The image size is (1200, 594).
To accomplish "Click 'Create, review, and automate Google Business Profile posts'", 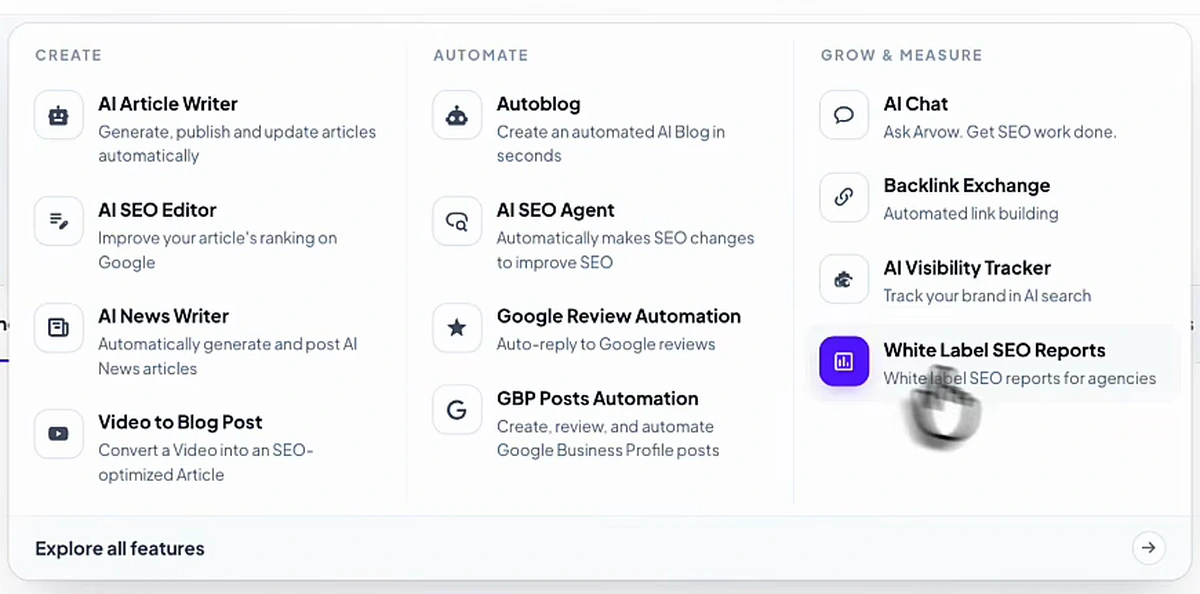I will pos(608,438).
